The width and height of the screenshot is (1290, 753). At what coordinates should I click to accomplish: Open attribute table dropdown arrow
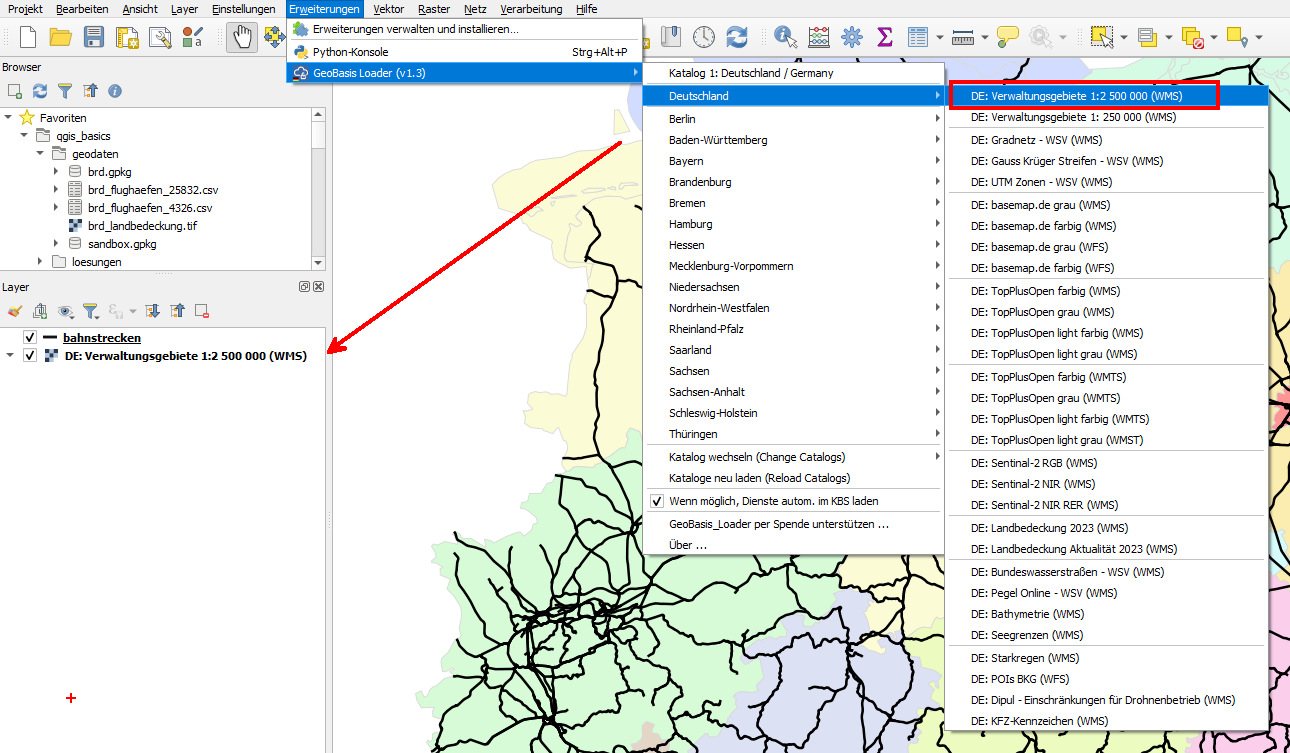940,37
